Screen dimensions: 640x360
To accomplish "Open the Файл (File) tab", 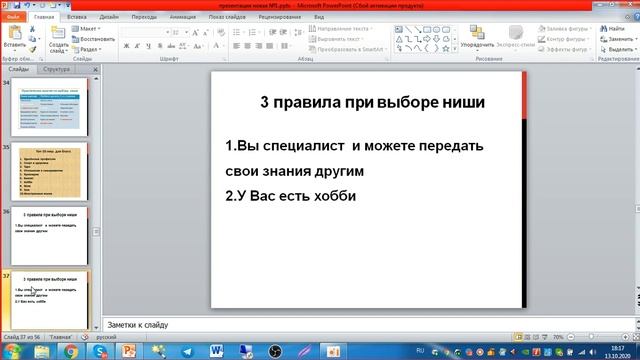I will [x=13, y=17].
